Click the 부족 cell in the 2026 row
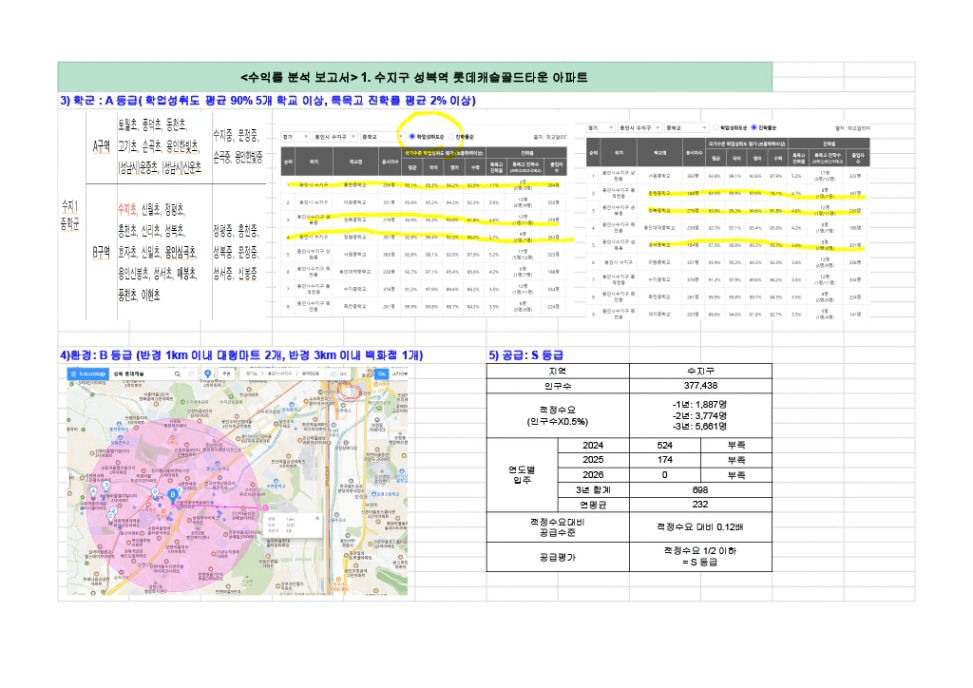Viewport: 973px width, 688px height. pos(736,475)
